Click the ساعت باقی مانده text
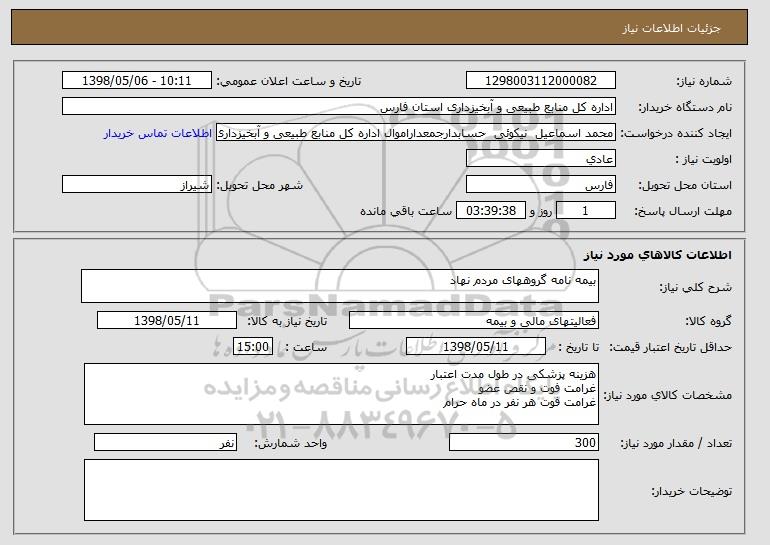Screen dimensions: 770x545 406,211
